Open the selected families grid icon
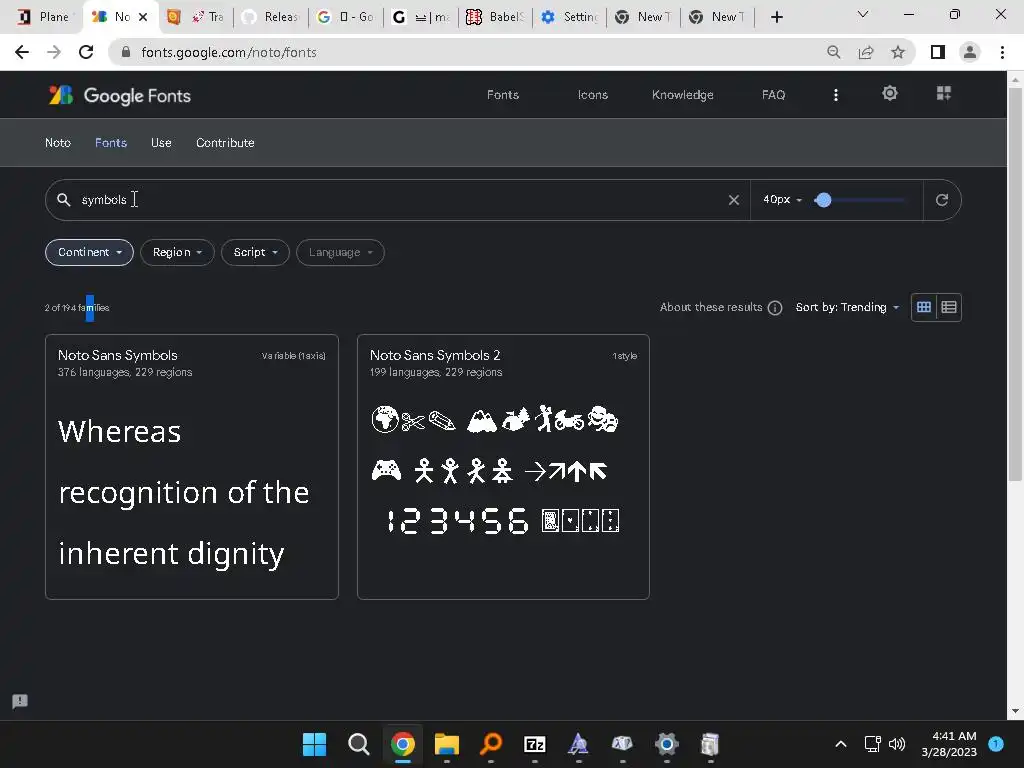Image resolution: width=1024 pixels, height=768 pixels. coord(944,93)
